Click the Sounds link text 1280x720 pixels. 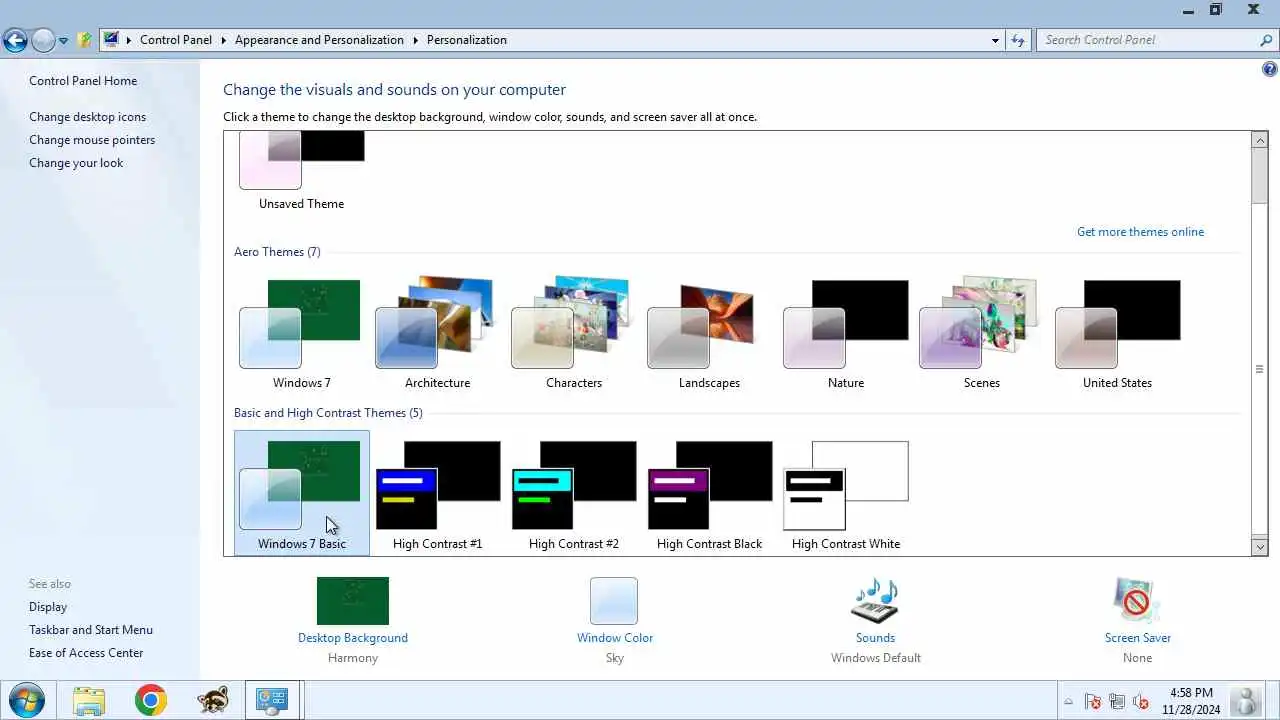pyautogui.click(x=875, y=638)
